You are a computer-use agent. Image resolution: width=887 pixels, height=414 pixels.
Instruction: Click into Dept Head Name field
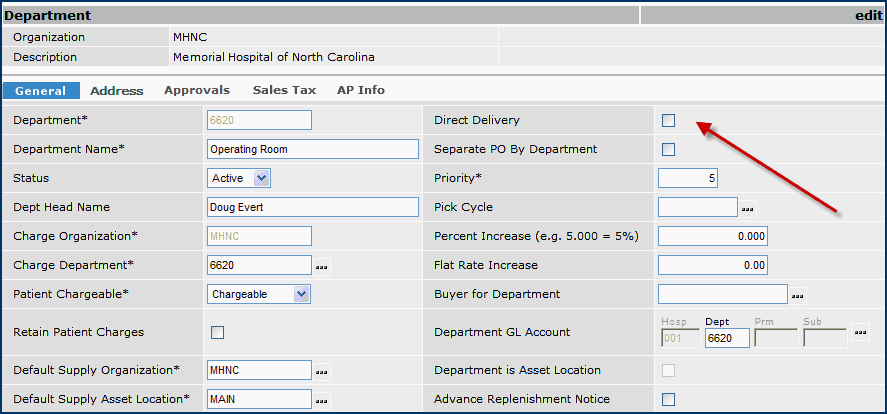(x=312, y=207)
